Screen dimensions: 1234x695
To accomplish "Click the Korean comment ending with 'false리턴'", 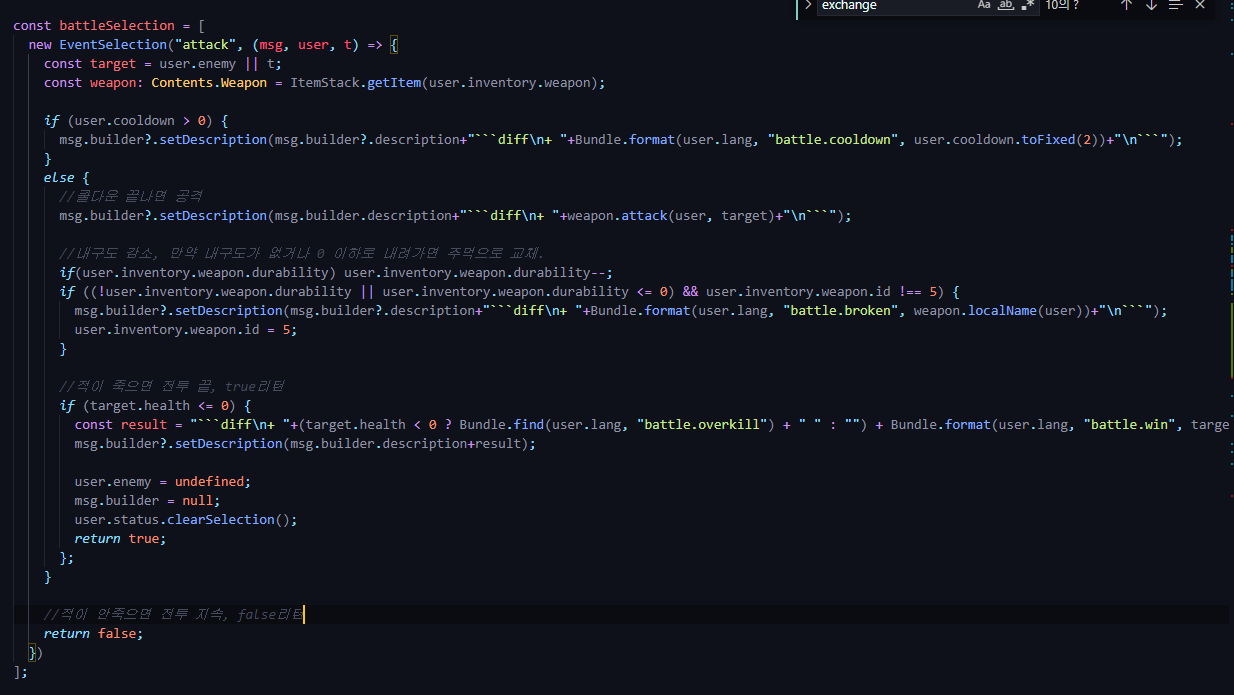I will click(174, 614).
